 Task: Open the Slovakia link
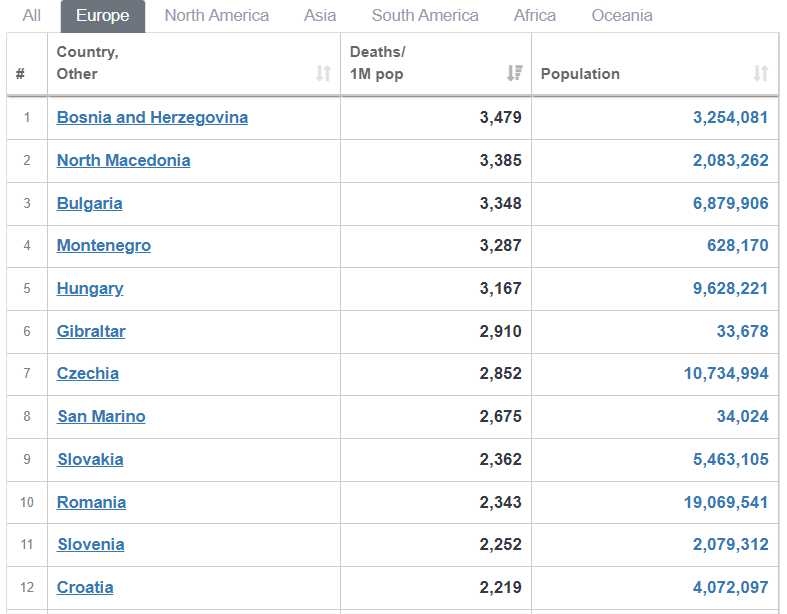click(90, 460)
